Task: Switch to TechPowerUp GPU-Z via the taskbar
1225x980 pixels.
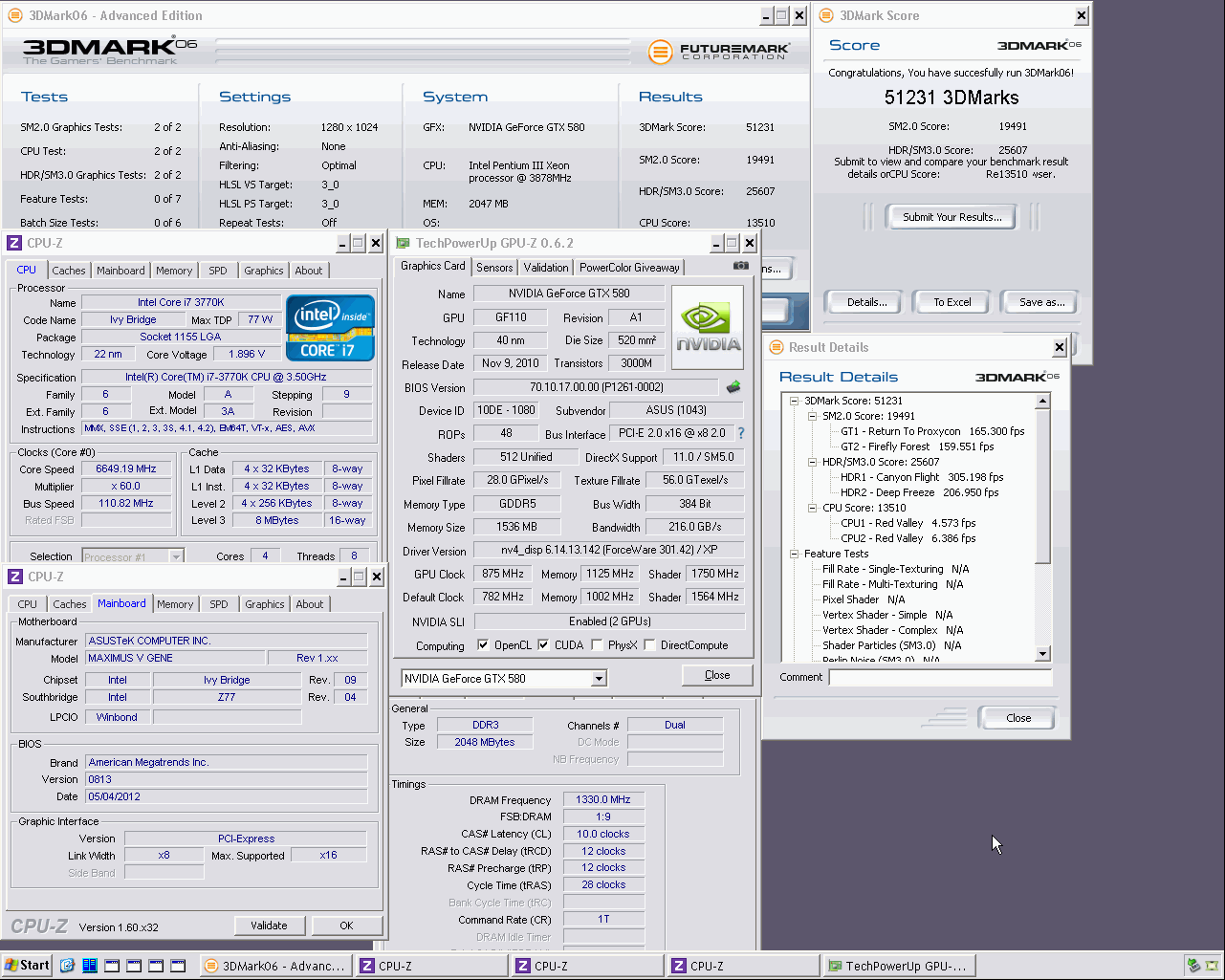Action: click(898, 966)
